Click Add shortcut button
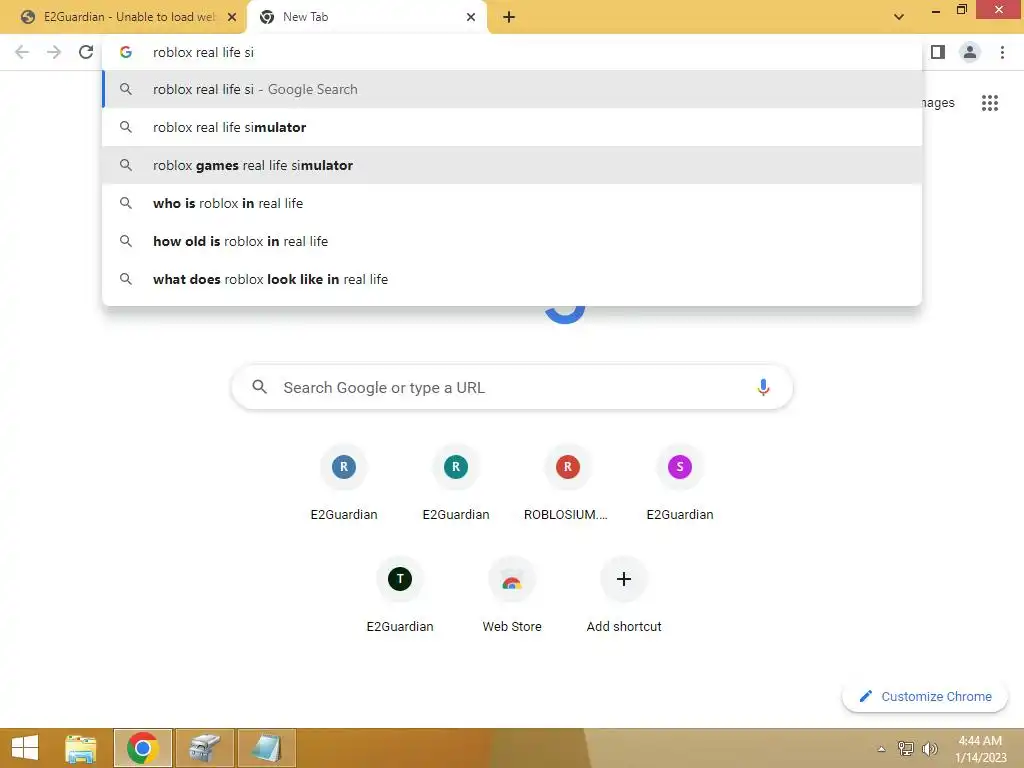Viewport: 1024px width, 768px height. pyautogui.click(x=624, y=595)
